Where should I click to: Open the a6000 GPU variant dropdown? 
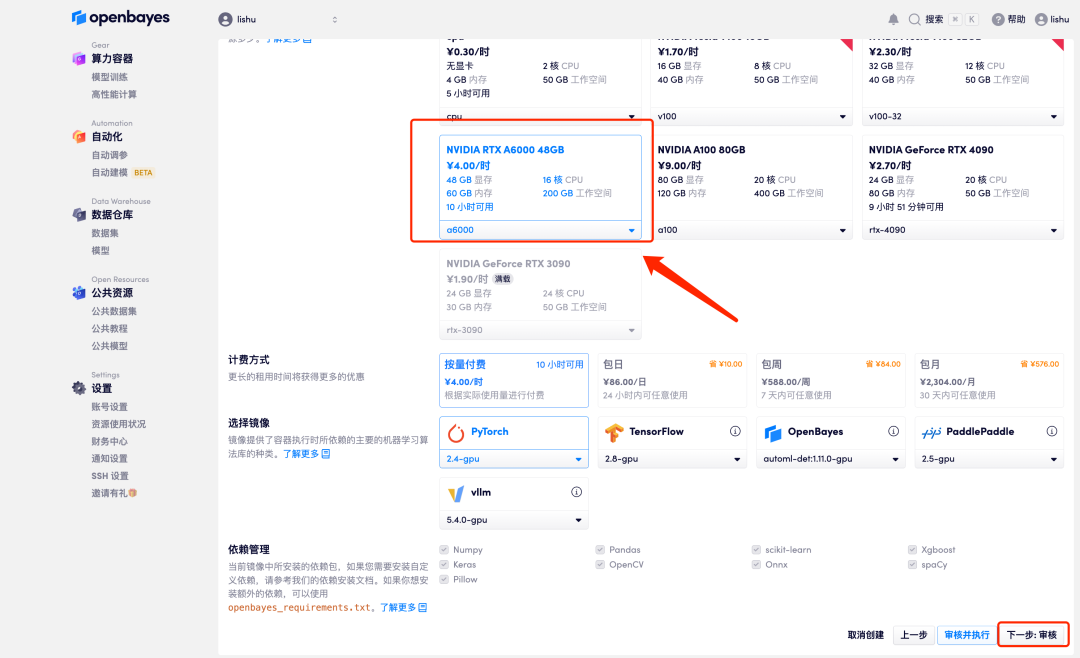tap(541, 229)
